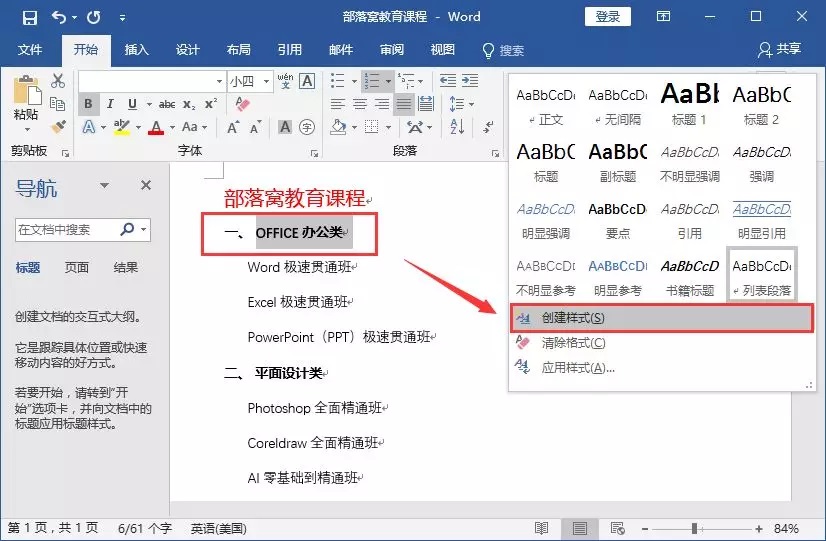Click the 登录 sign-in button

pos(608,17)
